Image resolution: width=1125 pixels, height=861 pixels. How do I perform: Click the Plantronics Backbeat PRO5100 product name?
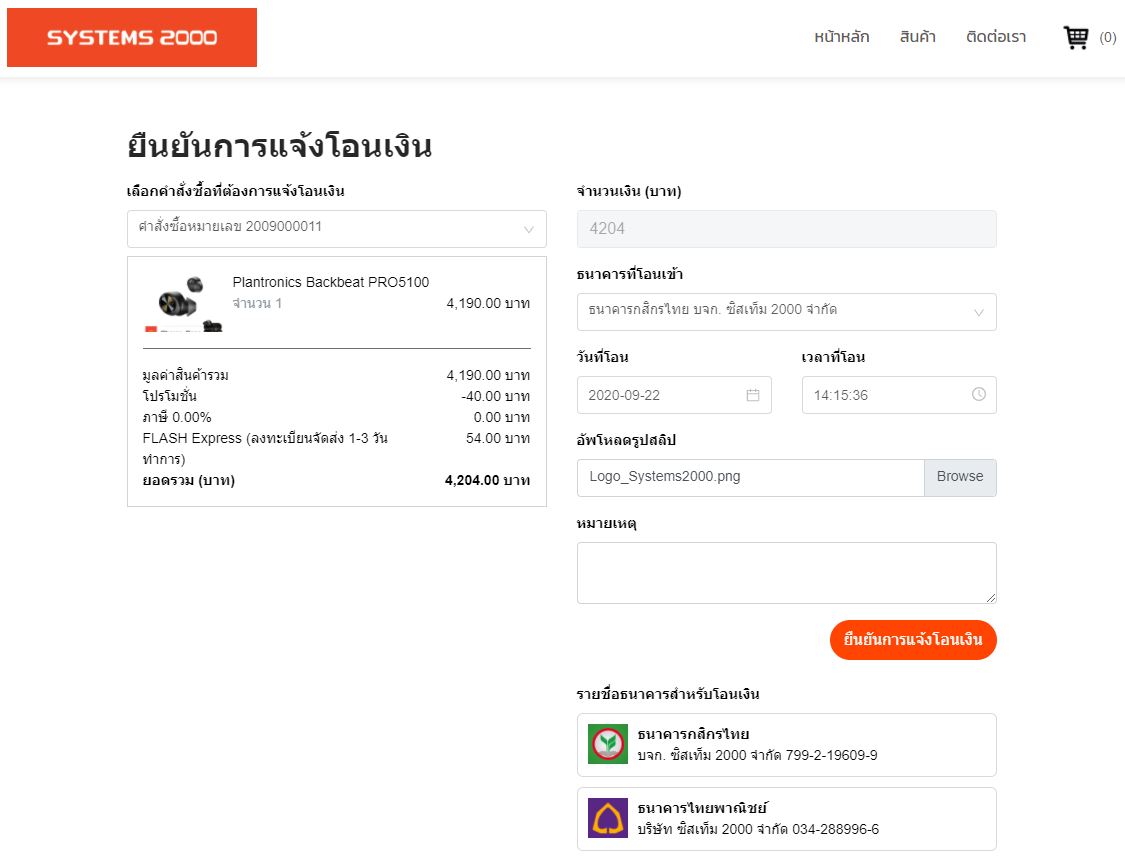(331, 282)
